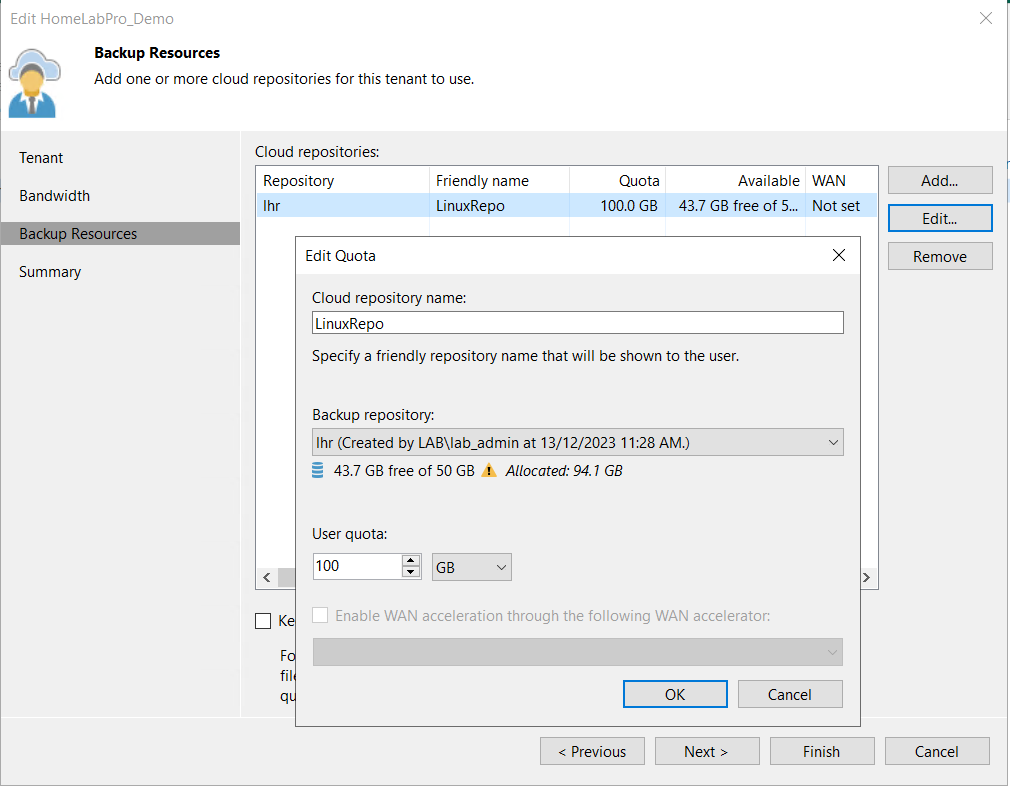Go to the Tenant step
The height and width of the screenshot is (788, 1010).
[41, 158]
